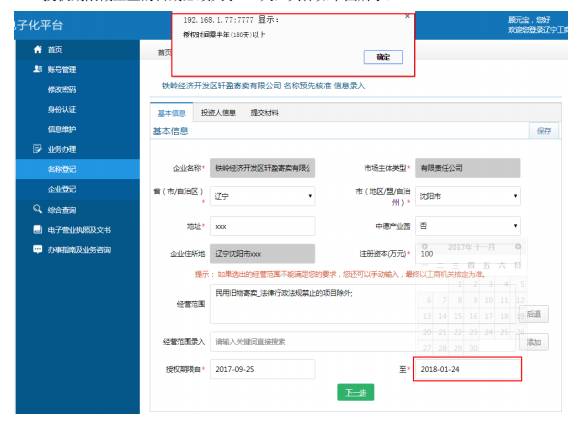This screenshot has height=426, width=584.
Task: Expand 账号管理 in the sidebar
Action: [62, 70]
